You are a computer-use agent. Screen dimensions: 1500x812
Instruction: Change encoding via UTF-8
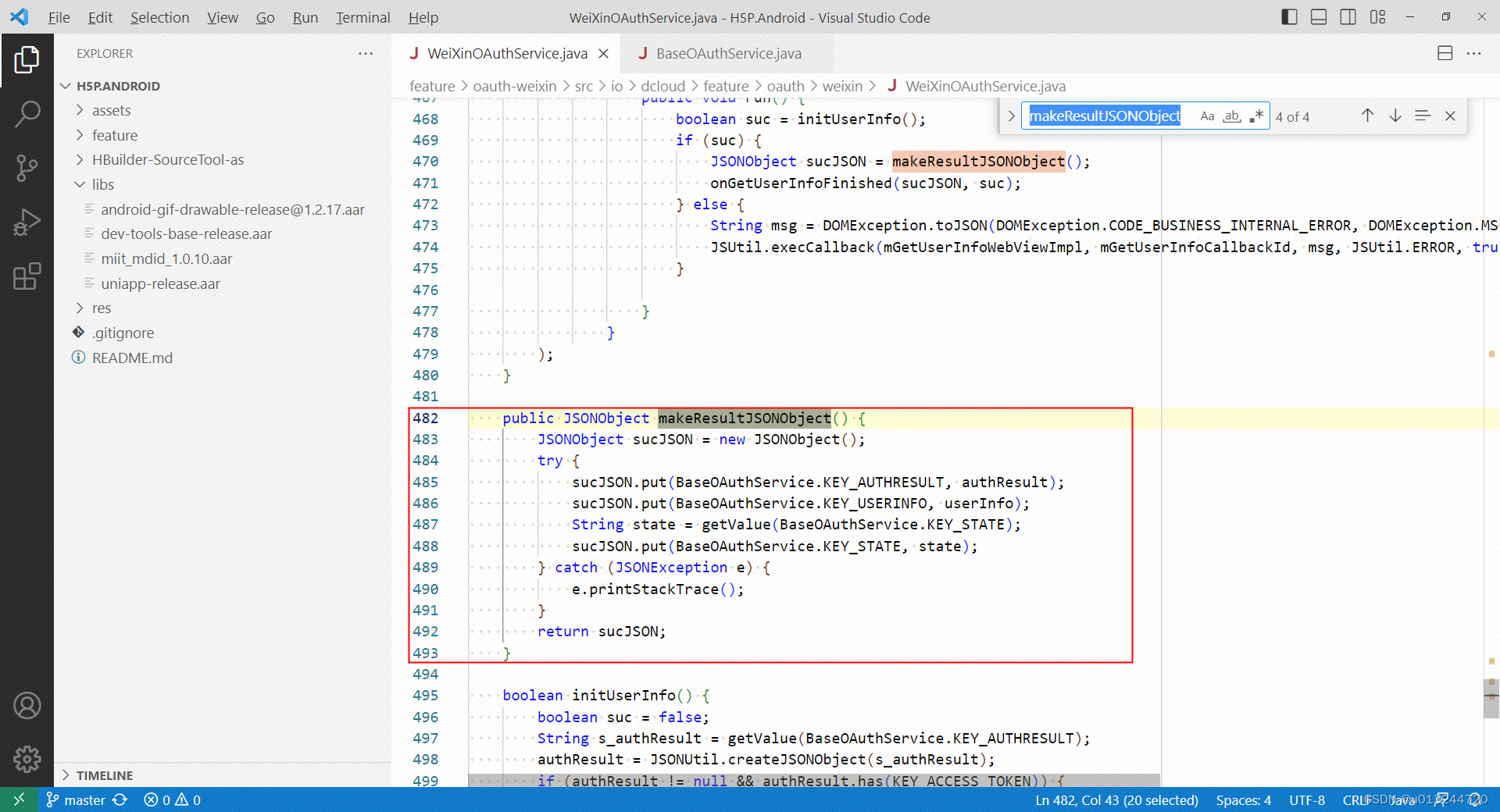(x=1307, y=800)
